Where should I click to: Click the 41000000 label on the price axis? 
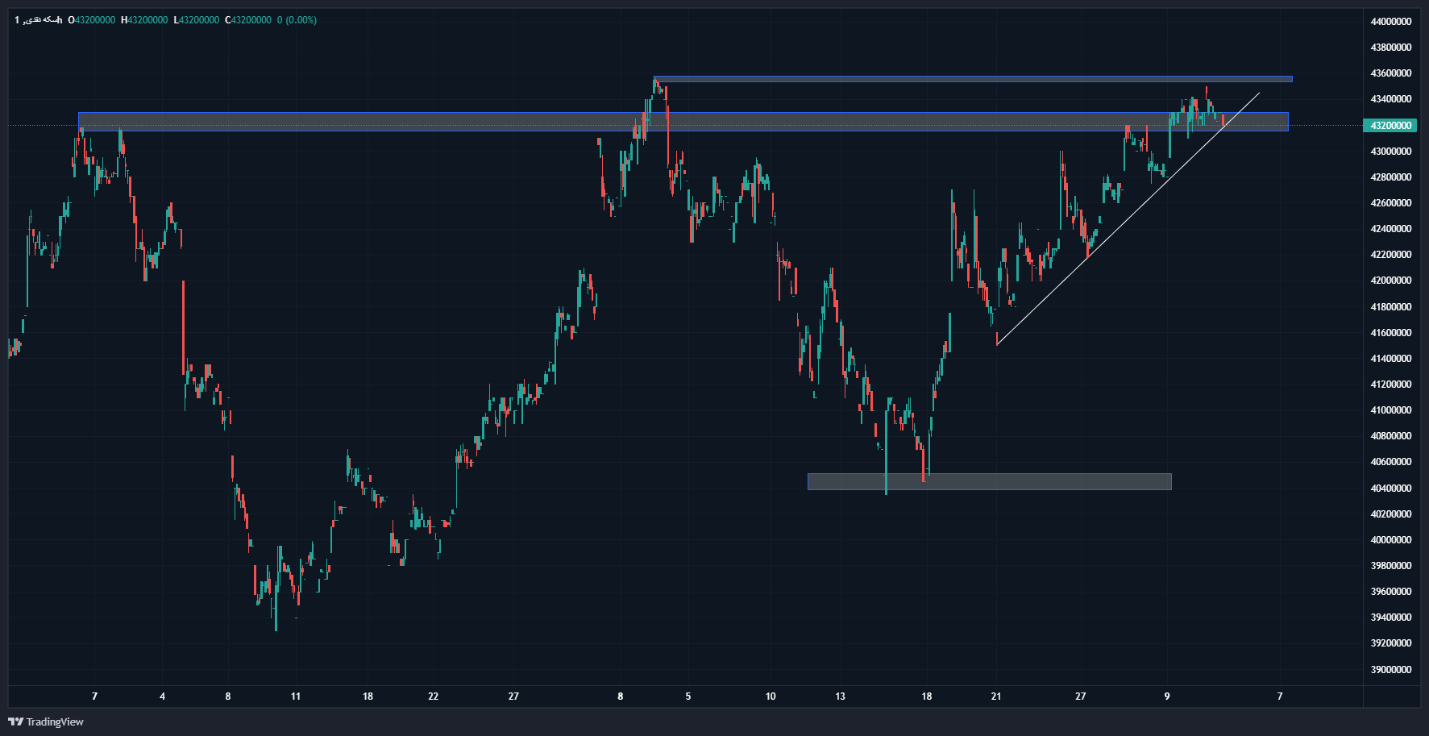(1391, 410)
